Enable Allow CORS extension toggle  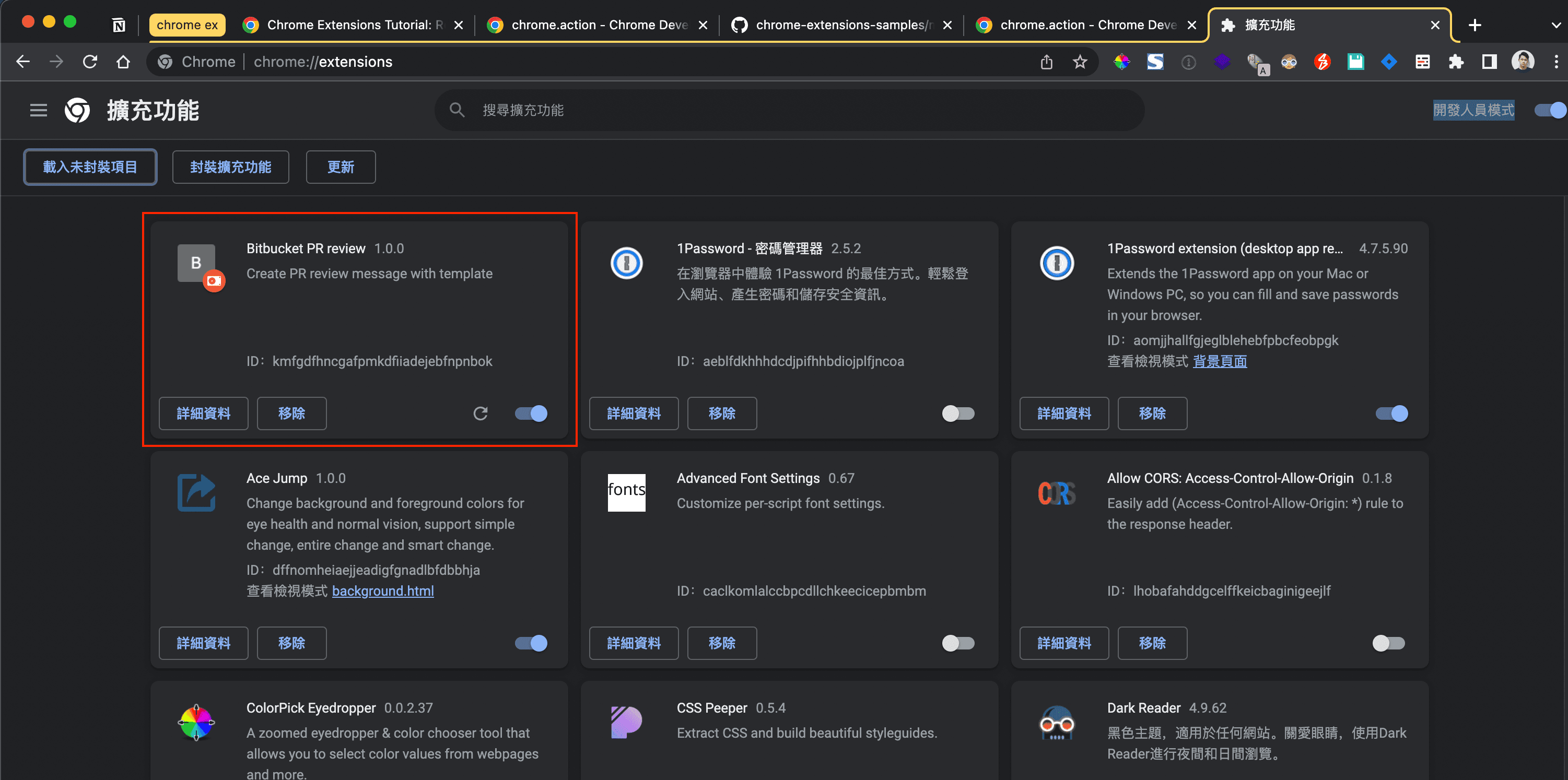[x=1388, y=643]
